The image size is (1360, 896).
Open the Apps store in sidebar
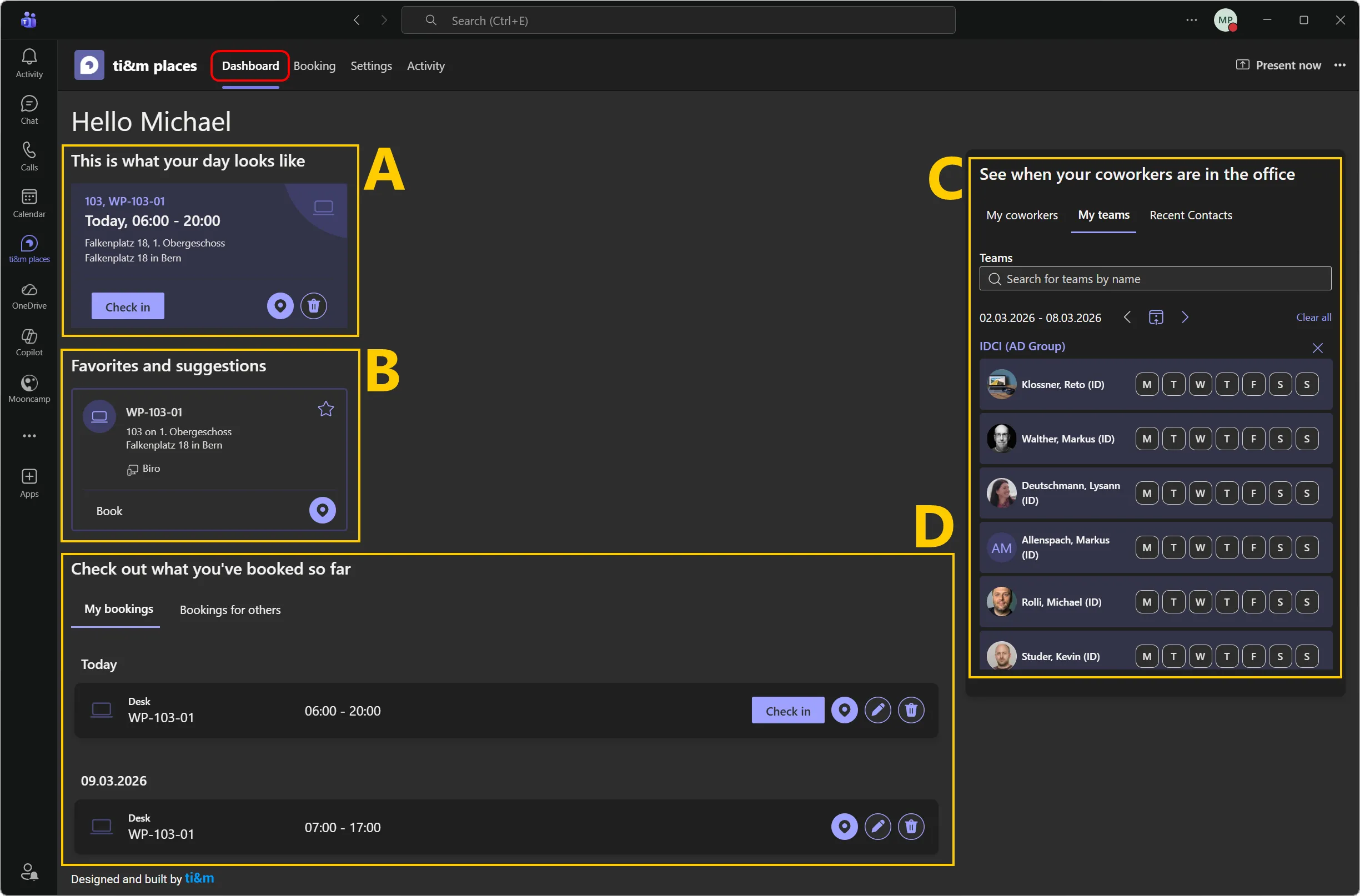point(29,484)
